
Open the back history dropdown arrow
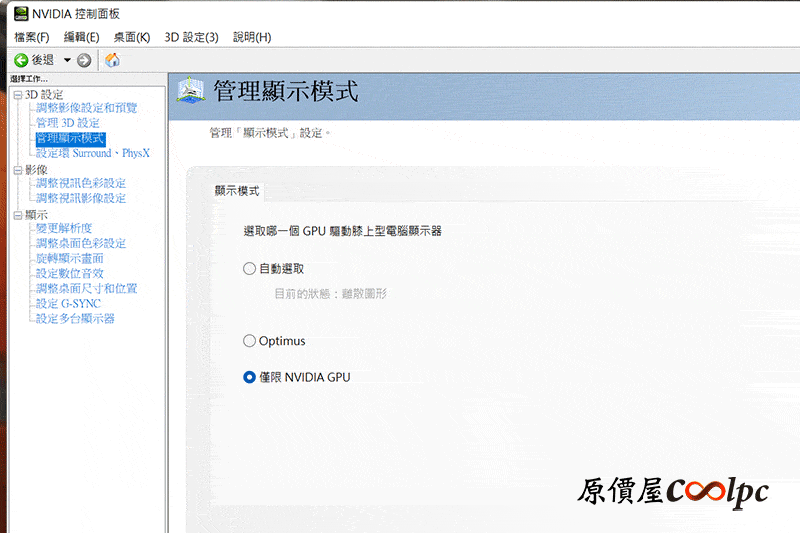[67, 60]
